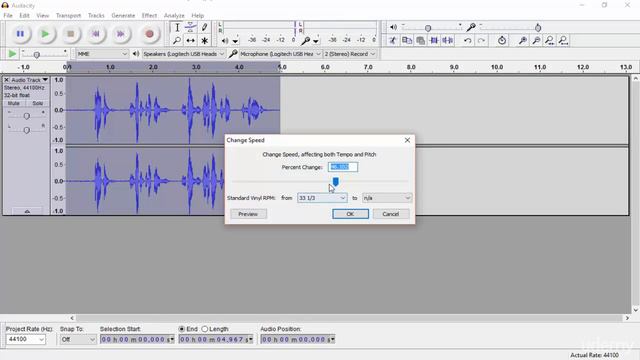
Task: Click the playback volume slider knob
Action: click(x=428, y=28)
